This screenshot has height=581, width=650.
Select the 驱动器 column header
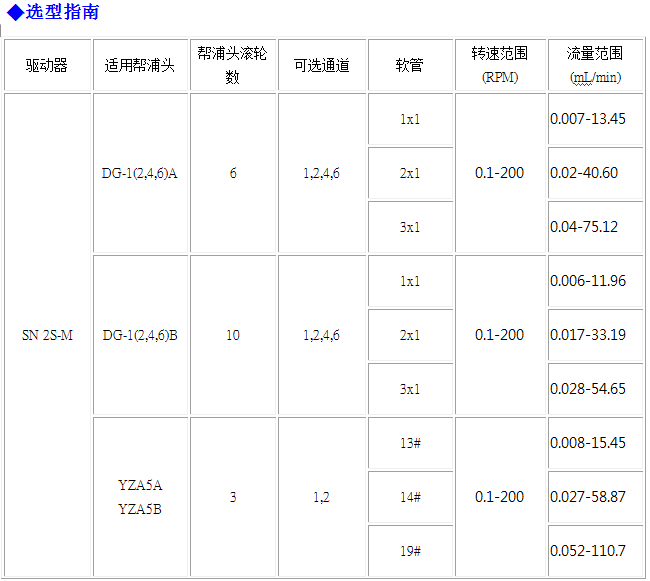click(x=47, y=65)
